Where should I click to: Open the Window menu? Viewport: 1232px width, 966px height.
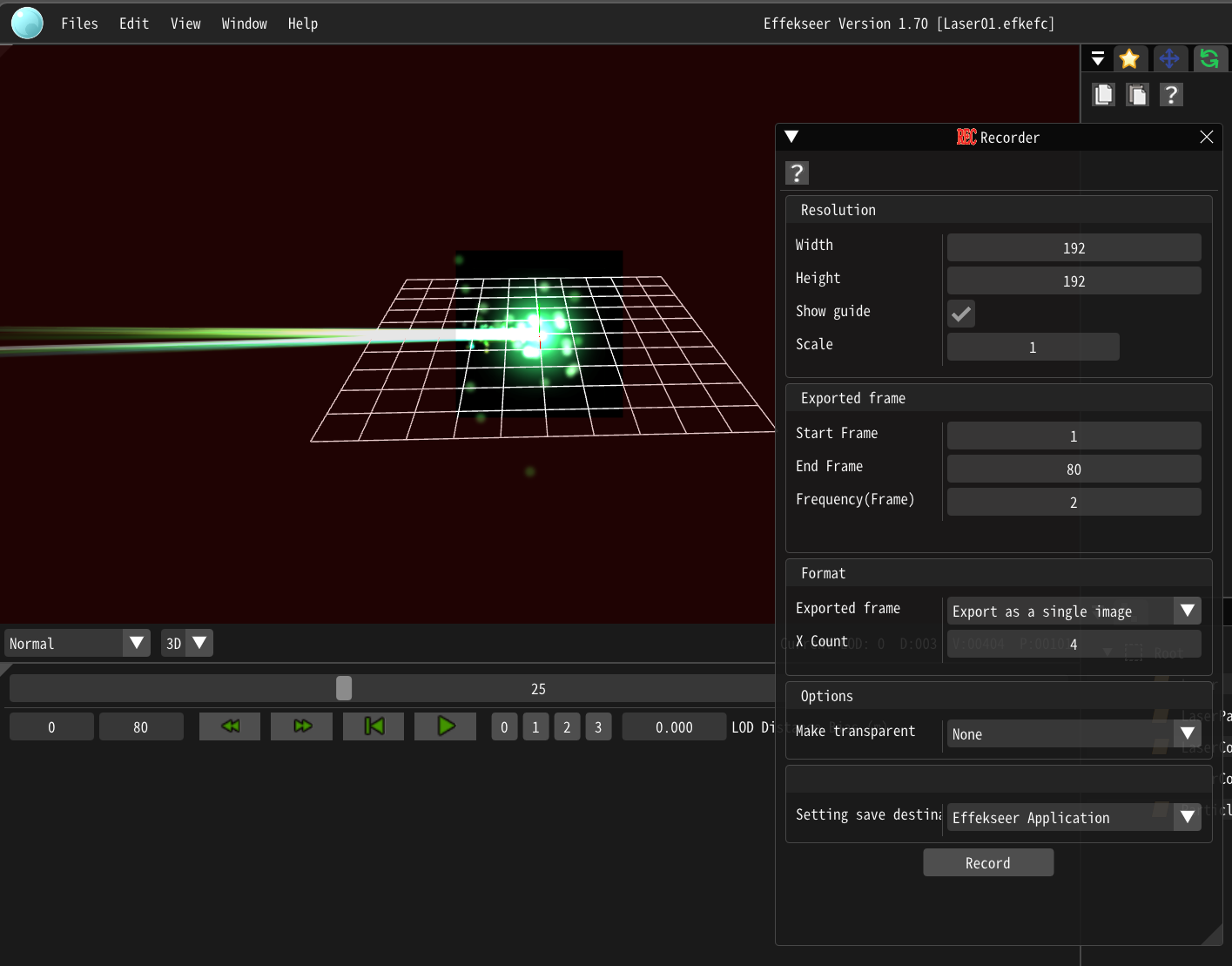[244, 24]
